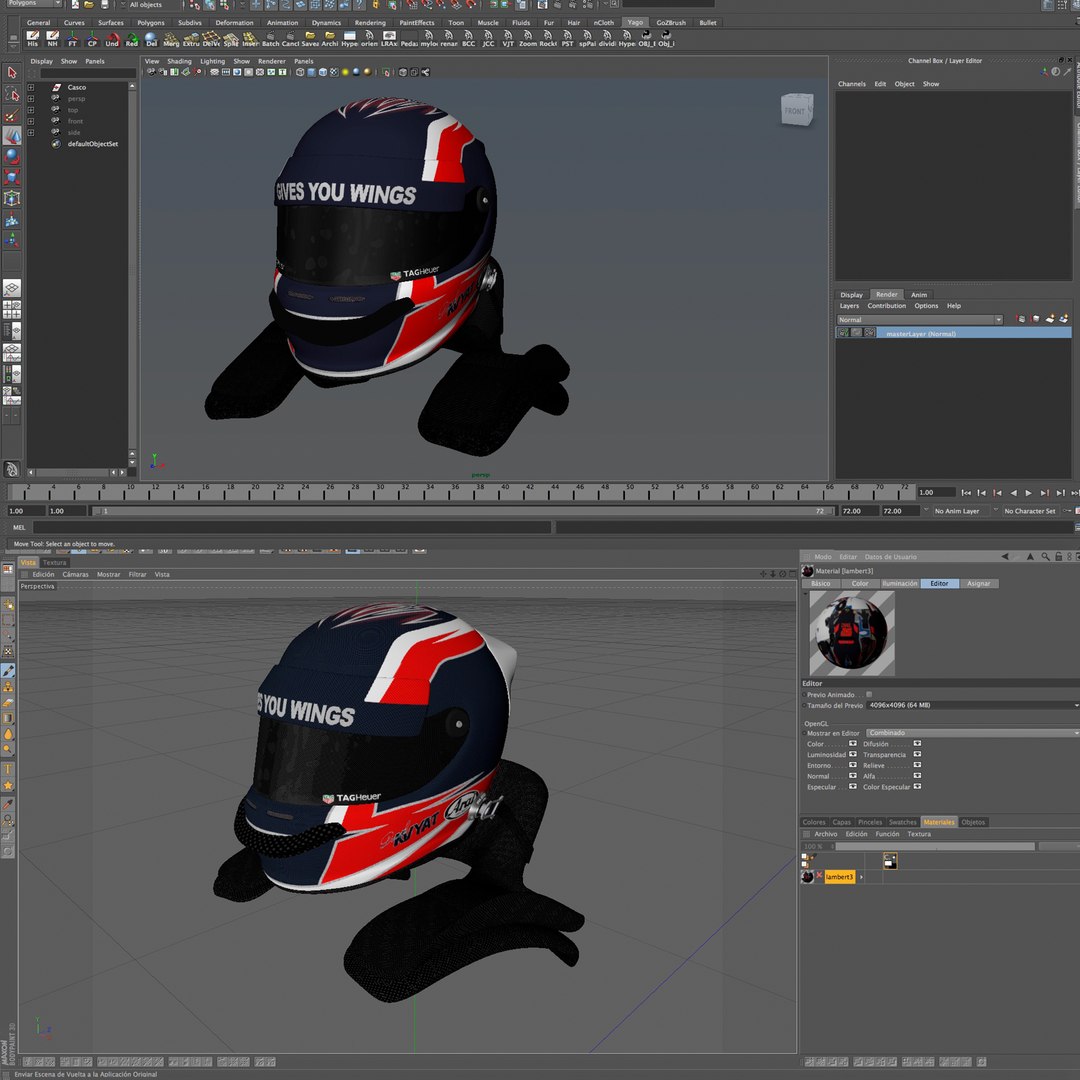Viewport: 1080px width, 1080px height.
Task: Click the lock icon in attribute manager
Action: pyautogui.click(x=1059, y=557)
